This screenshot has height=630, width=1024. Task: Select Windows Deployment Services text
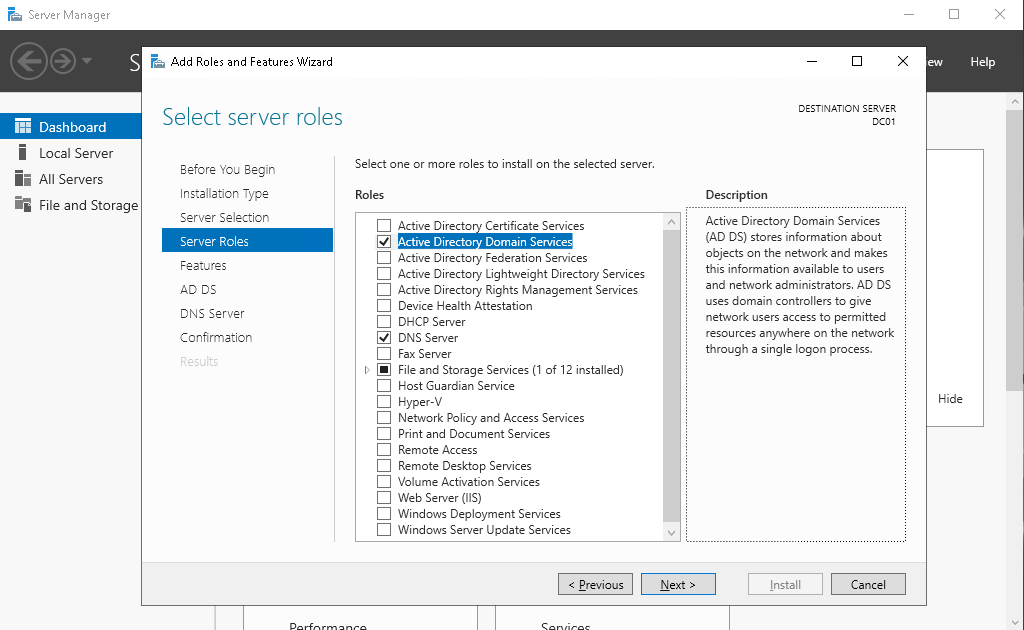[x=479, y=514]
